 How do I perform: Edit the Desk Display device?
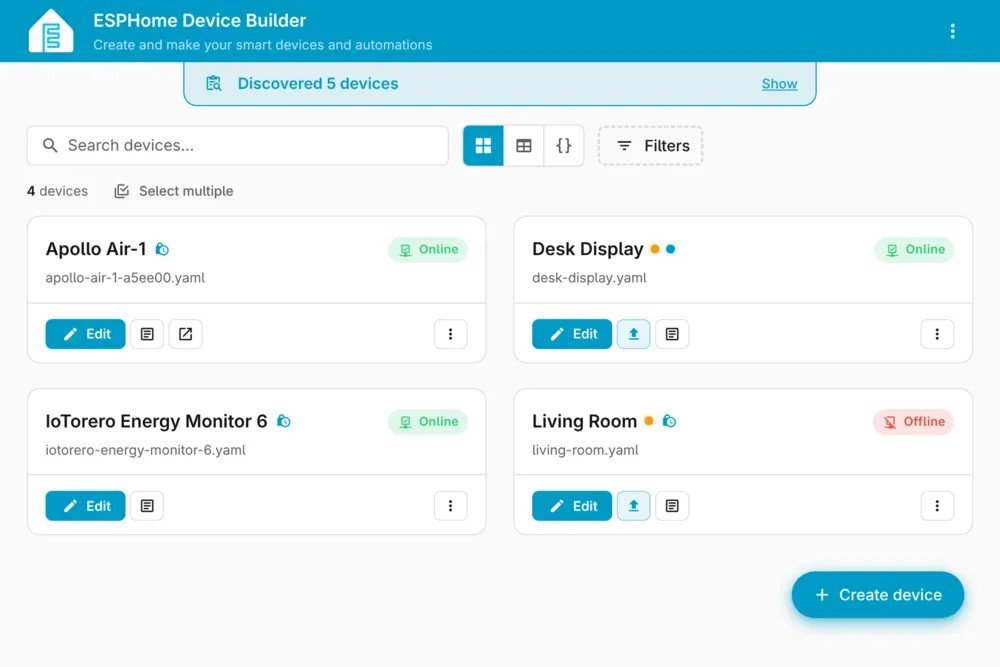pos(572,334)
